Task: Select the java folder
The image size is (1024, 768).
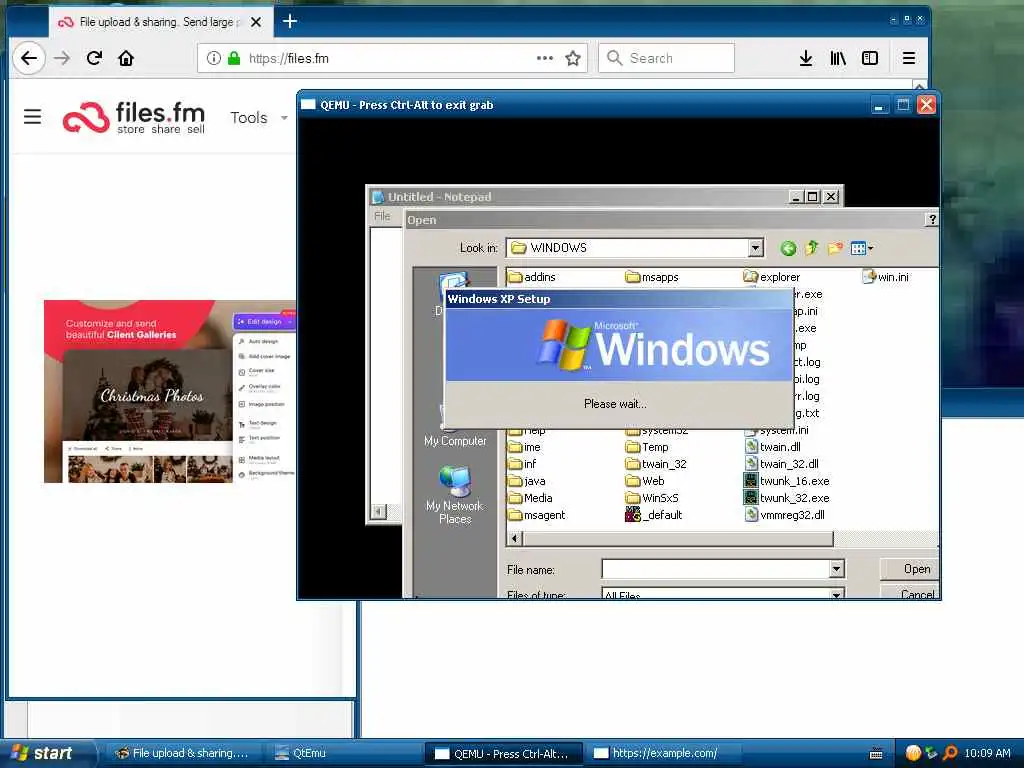Action: [527, 481]
